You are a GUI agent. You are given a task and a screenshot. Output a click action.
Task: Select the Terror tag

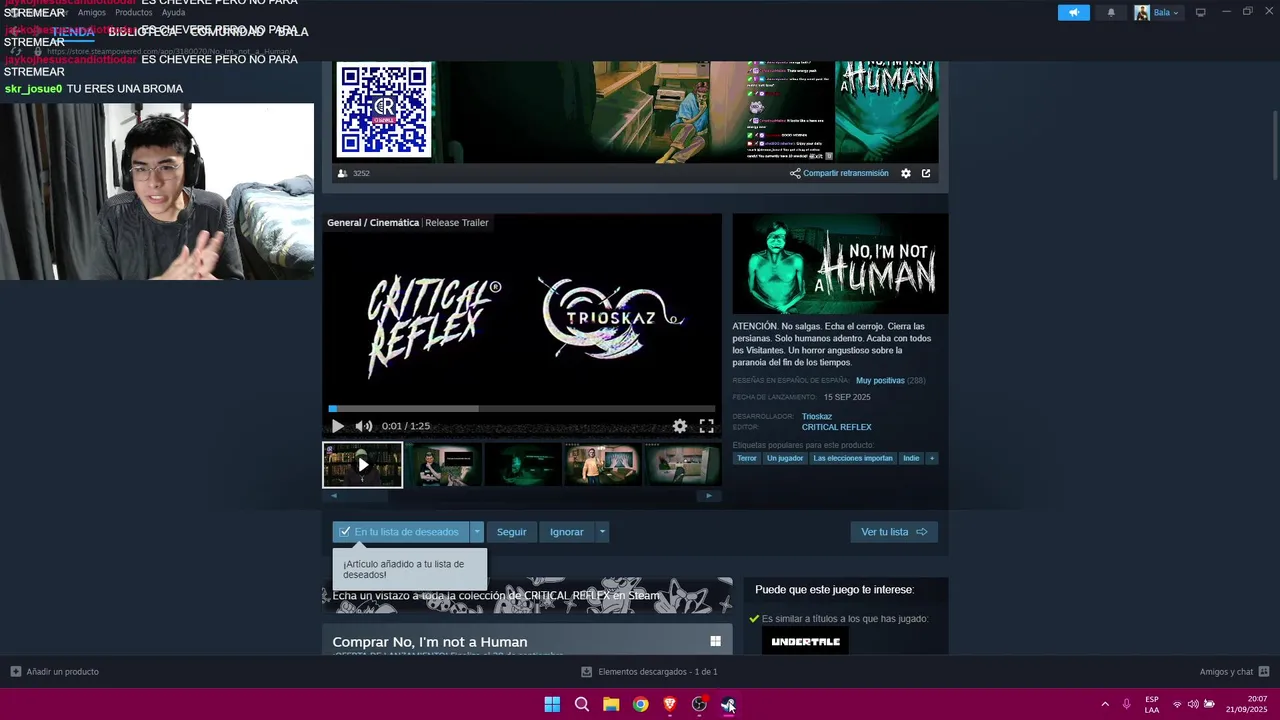click(x=747, y=459)
